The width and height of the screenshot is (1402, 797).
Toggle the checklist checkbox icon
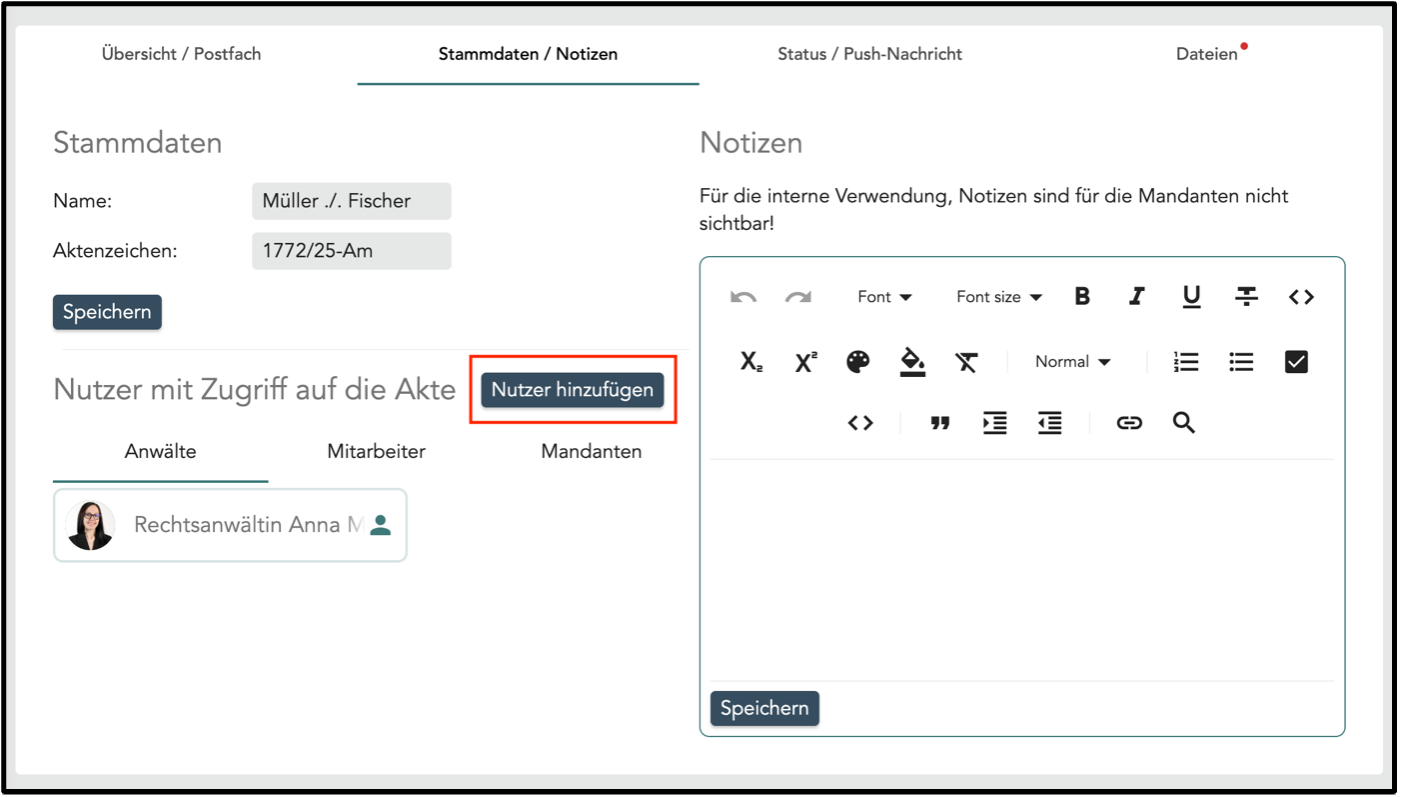[1296, 362]
